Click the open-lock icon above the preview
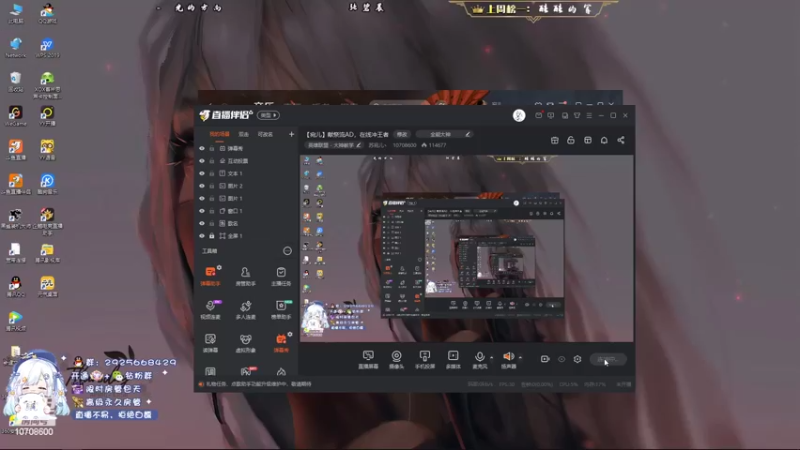 coord(571,140)
